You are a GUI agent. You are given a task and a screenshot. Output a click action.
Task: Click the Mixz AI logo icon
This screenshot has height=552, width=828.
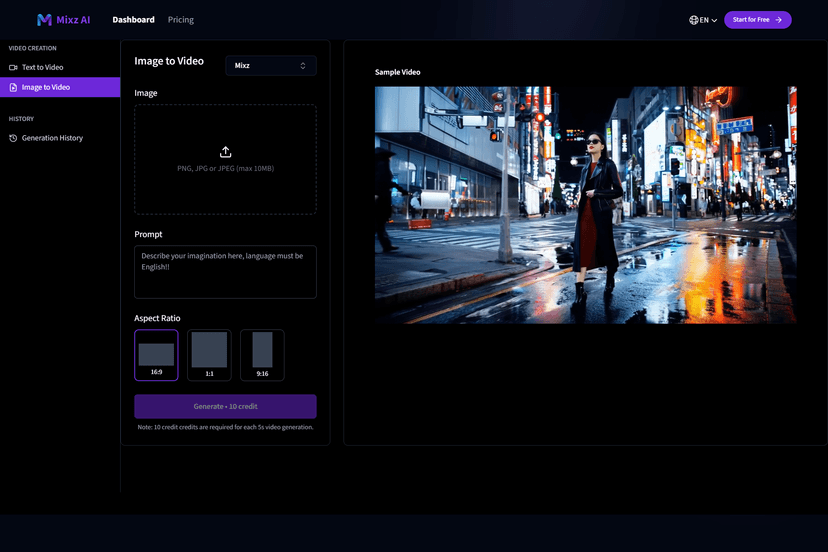point(44,20)
